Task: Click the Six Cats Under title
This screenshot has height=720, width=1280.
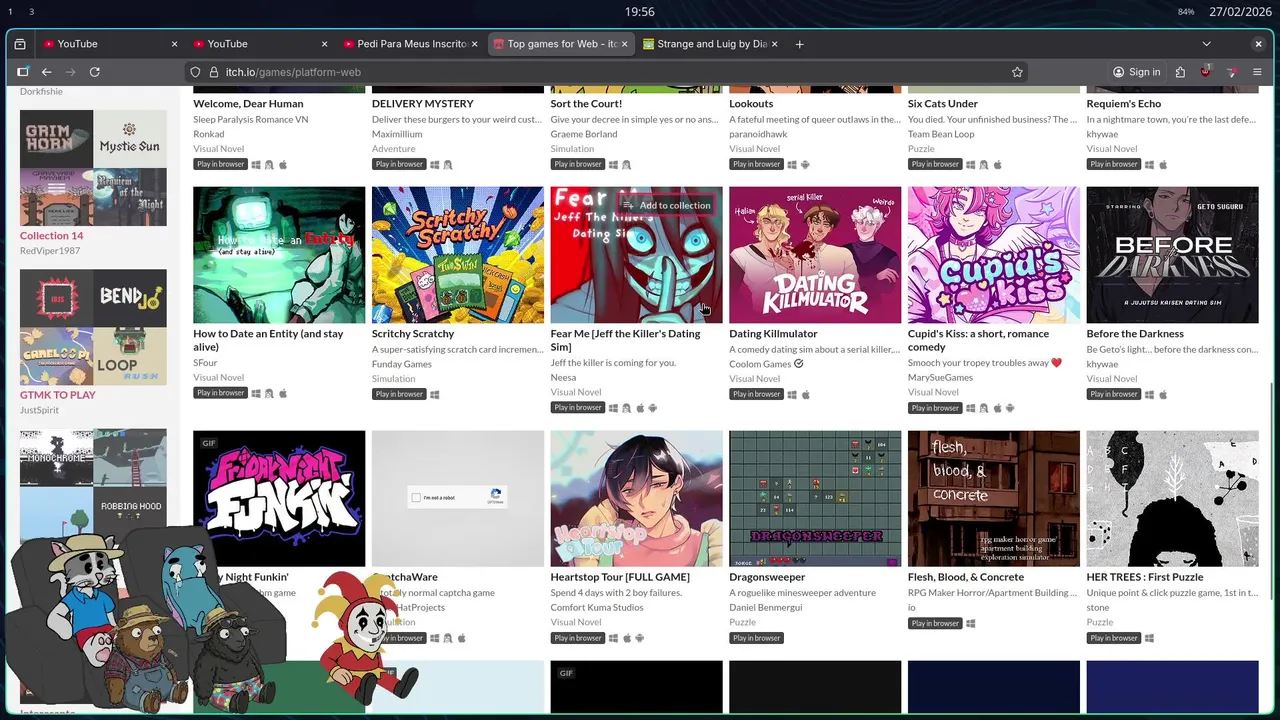Action: pos(943,104)
